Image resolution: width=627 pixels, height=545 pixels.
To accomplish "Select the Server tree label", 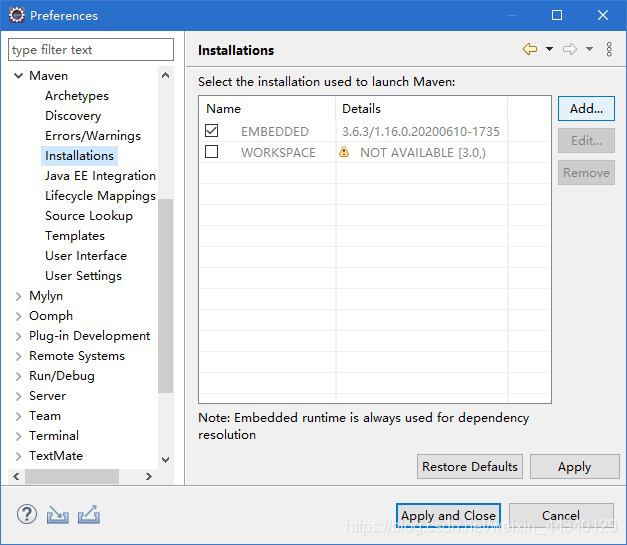I will click(48, 396).
